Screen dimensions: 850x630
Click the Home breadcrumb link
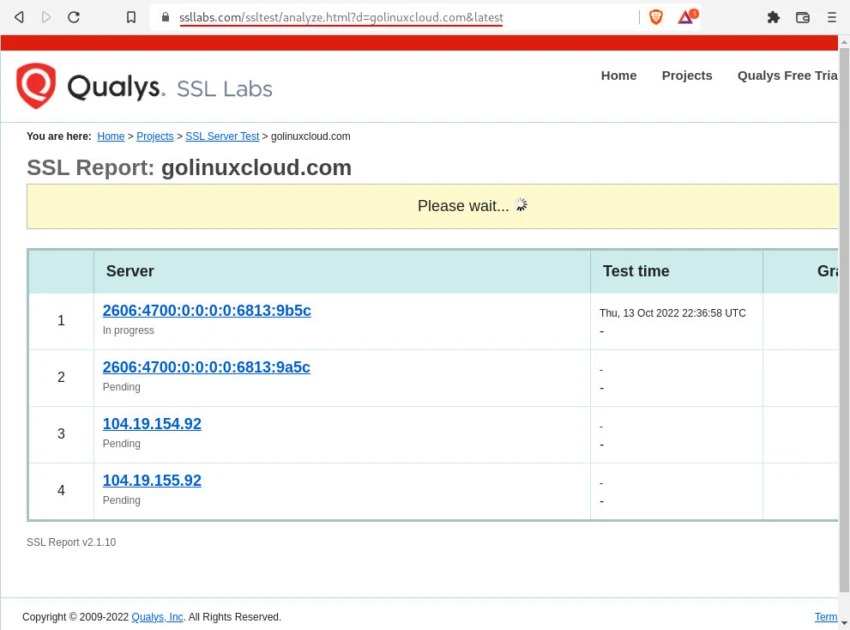[x=111, y=137]
